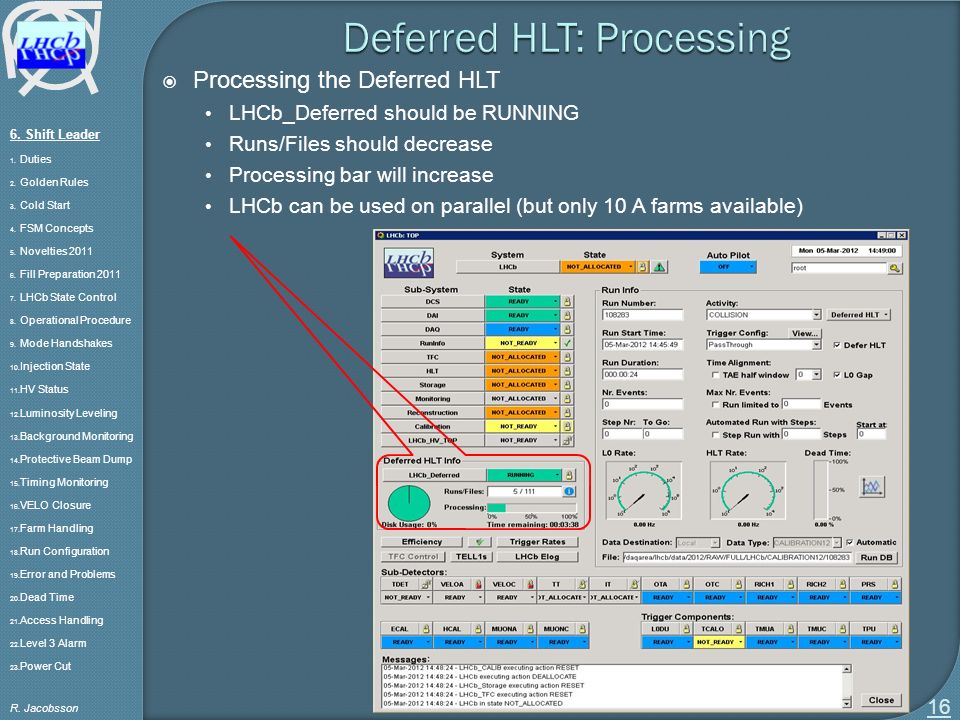Click the lock icon next to LHCb_Deferred RUNNING
Viewport: 960px width, 720px height.
tap(569, 475)
